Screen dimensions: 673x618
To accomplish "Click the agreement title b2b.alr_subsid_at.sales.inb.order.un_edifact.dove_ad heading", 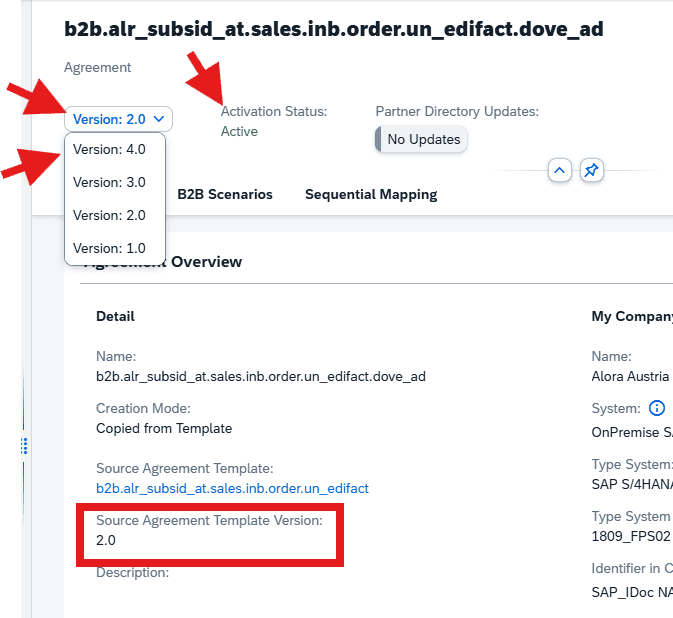I will pyautogui.click(x=333, y=29).
